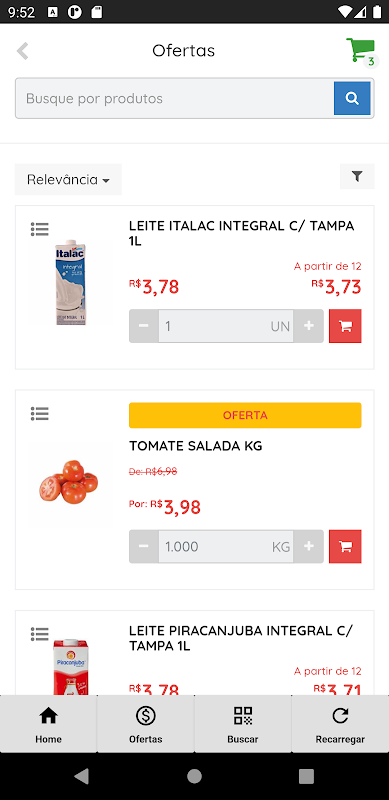Click the blue search magnifier button
This screenshot has width=389, height=800.
(352, 98)
